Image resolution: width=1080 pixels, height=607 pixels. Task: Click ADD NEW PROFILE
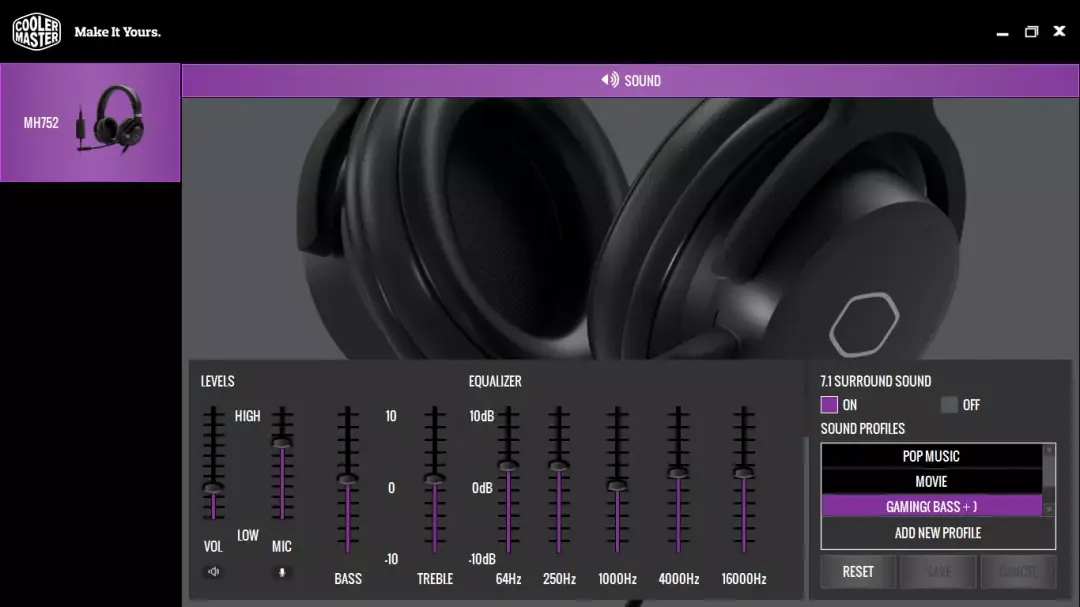[x=938, y=533]
